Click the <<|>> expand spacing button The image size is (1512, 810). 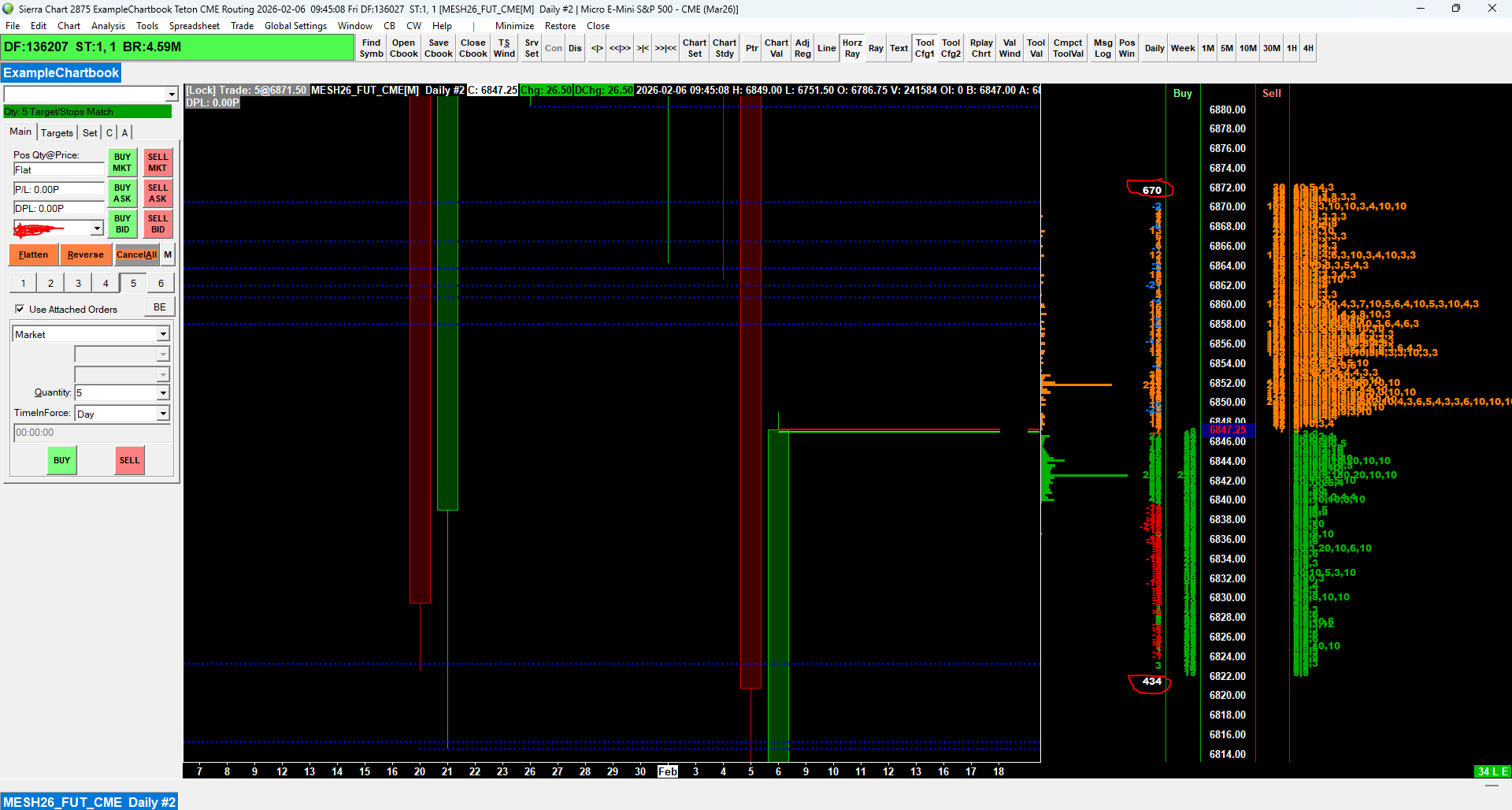coord(620,48)
